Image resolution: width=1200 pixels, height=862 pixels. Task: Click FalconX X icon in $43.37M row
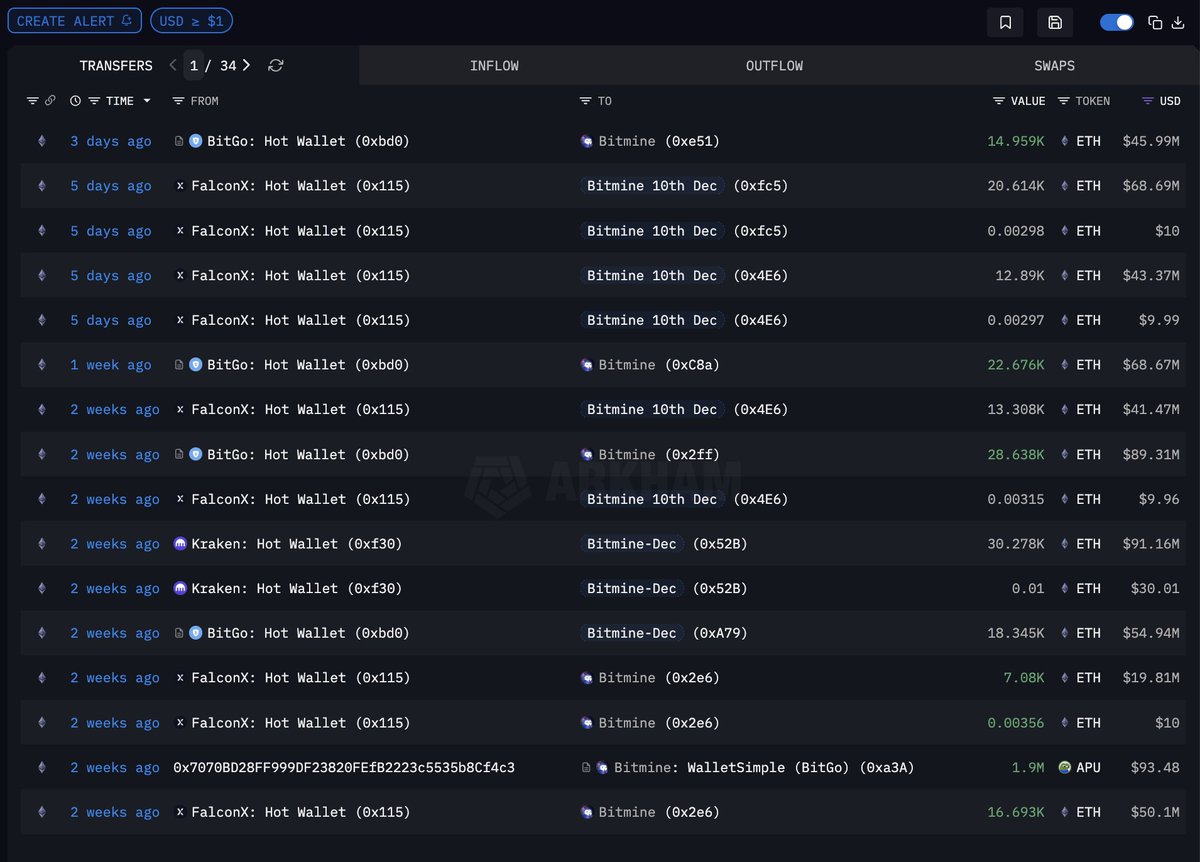180,275
